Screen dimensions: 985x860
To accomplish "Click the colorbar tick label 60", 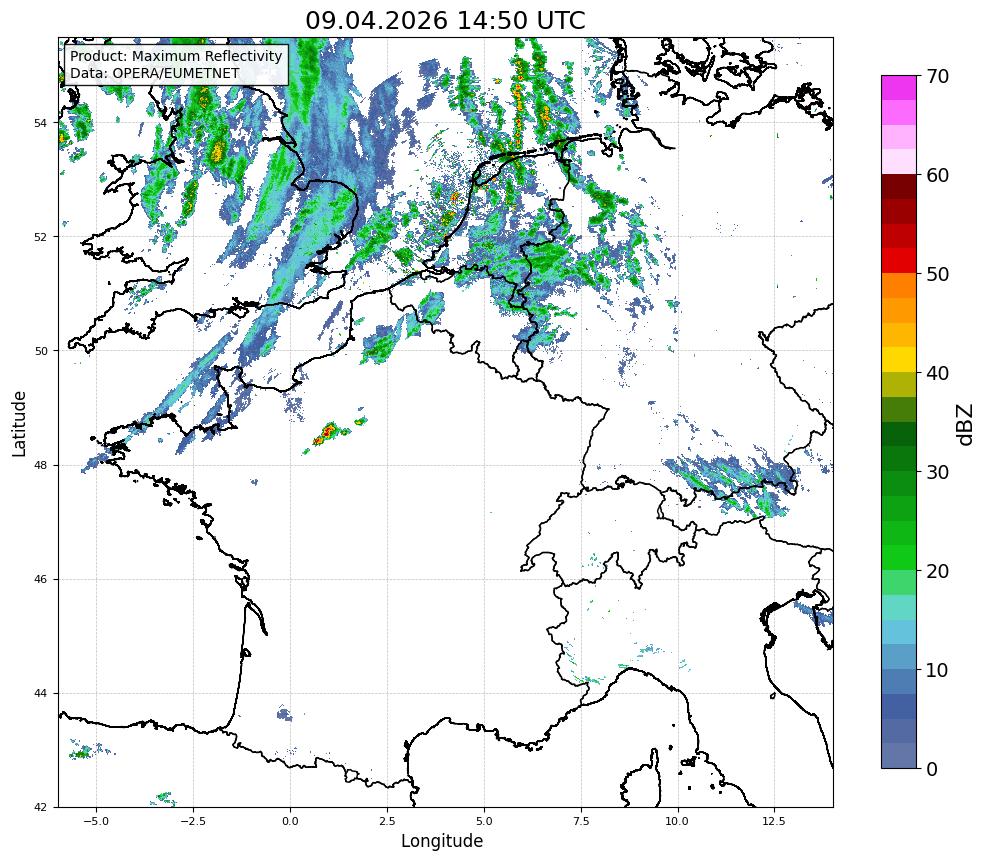I will (x=937, y=175).
